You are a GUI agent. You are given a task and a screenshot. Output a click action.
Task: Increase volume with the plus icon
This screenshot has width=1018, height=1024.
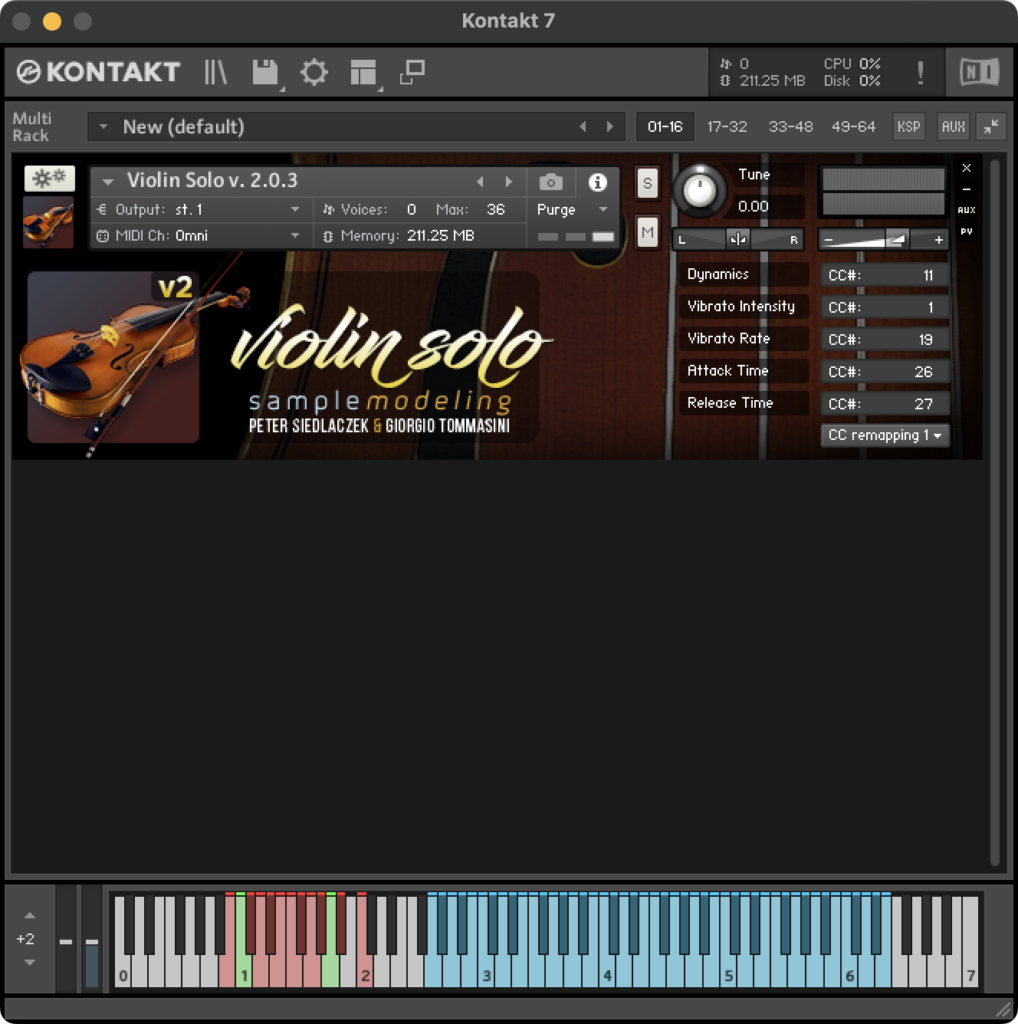[938, 240]
